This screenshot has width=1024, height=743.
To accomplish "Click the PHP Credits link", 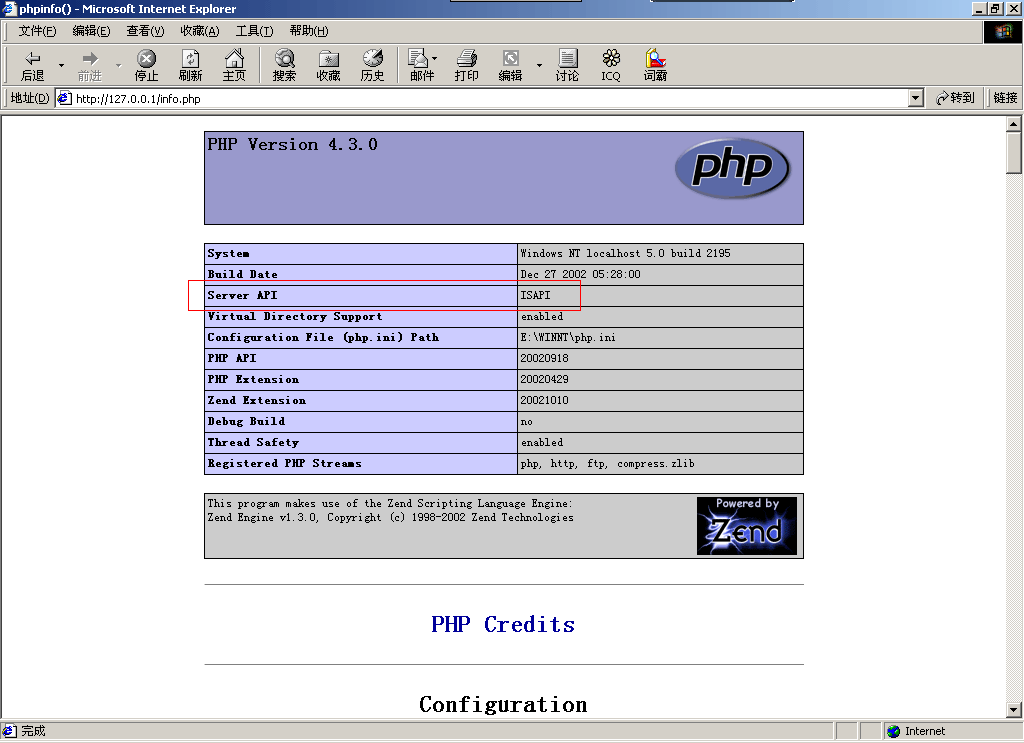I will (x=503, y=624).
